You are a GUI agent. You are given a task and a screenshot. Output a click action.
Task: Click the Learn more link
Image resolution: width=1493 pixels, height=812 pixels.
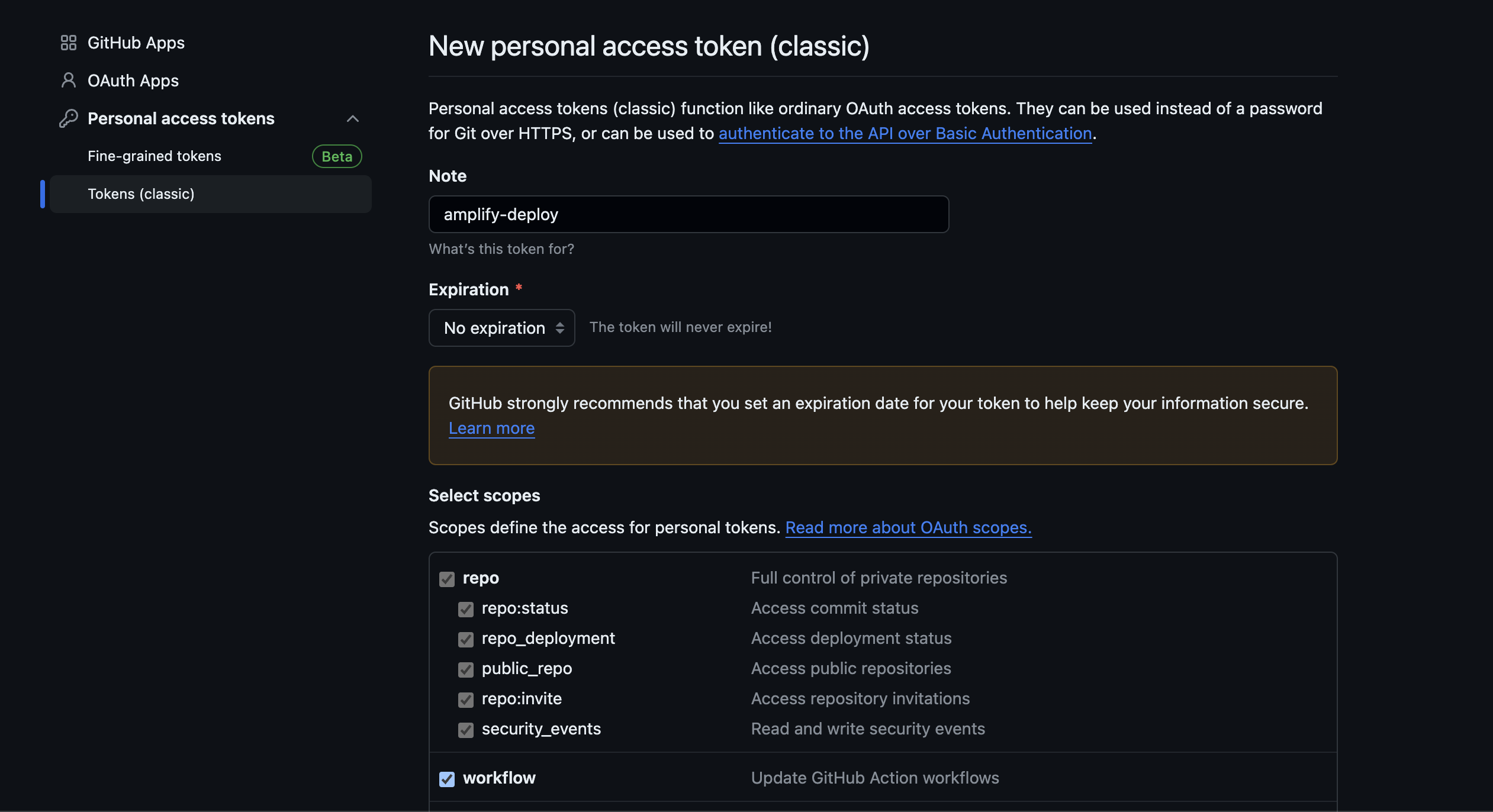(x=491, y=428)
